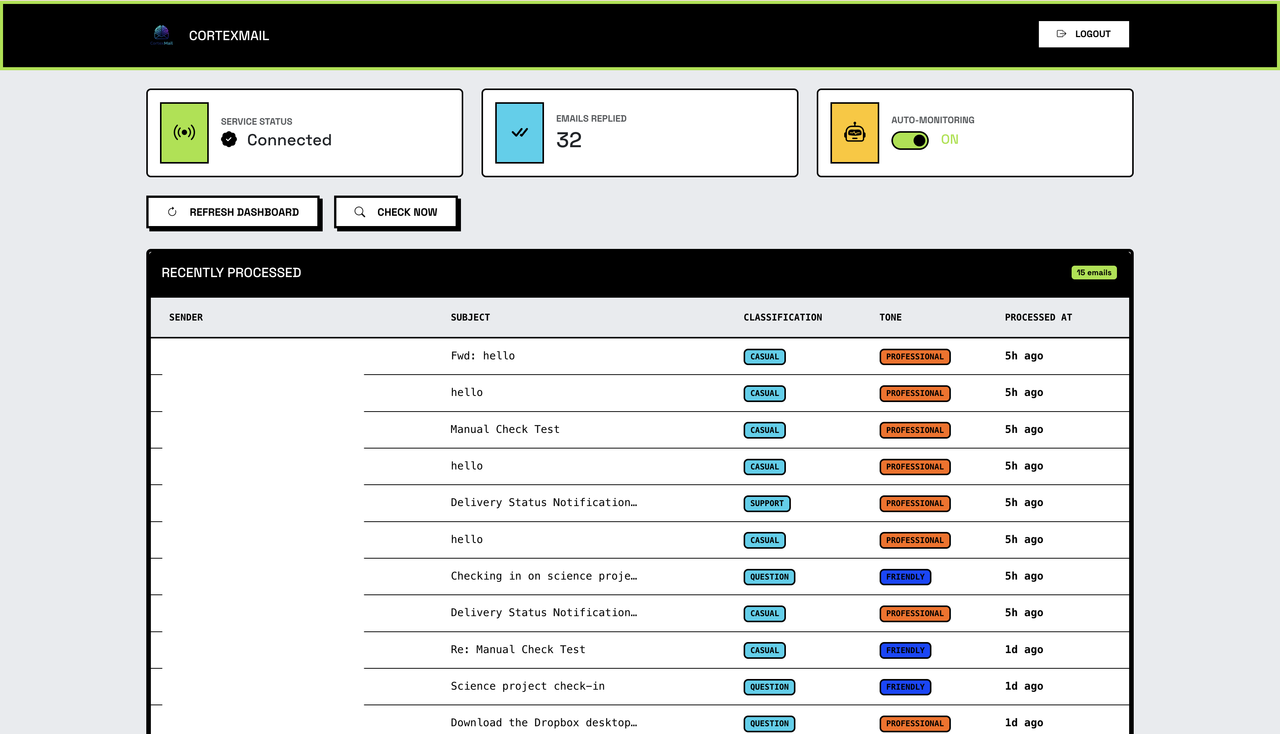Image resolution: width=1280 pixels, height=734 pixels.
Task: Click Friendly tag on 'Science project check-in' row
Action: (905, 687)
